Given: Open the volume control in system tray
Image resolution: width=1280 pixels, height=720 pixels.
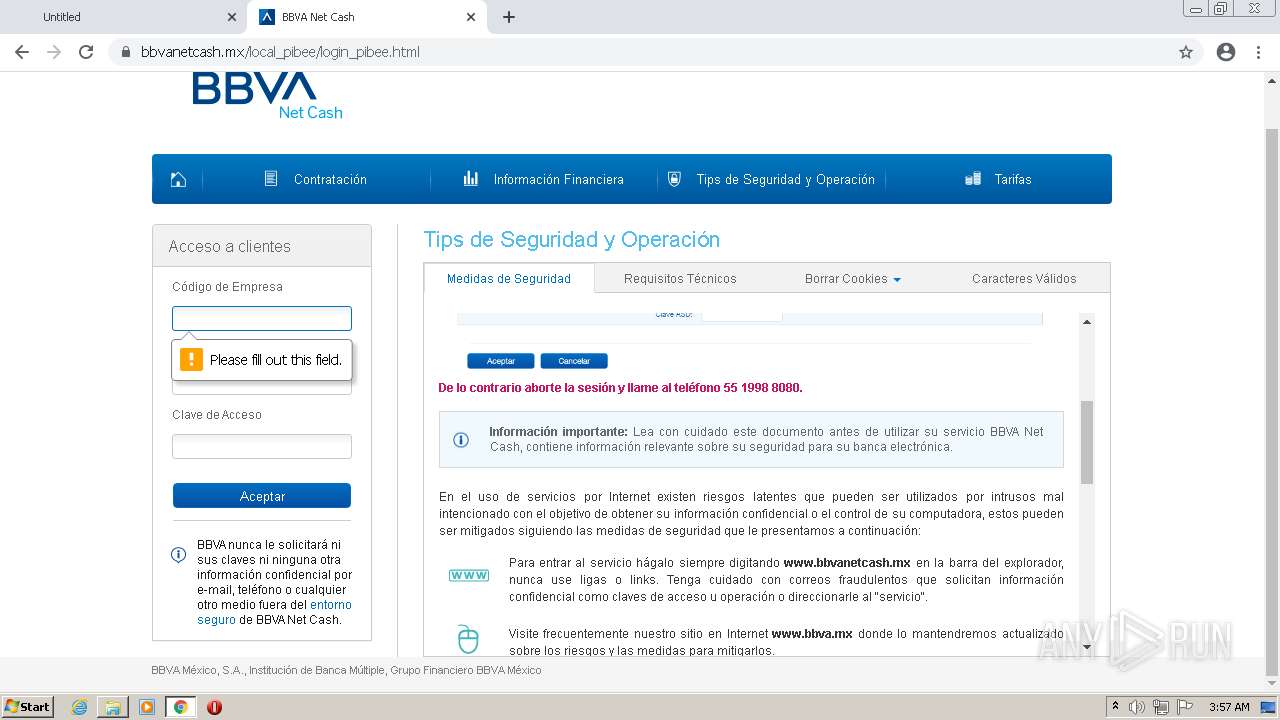Looking at the screenshot, I should coord(1137,707).
